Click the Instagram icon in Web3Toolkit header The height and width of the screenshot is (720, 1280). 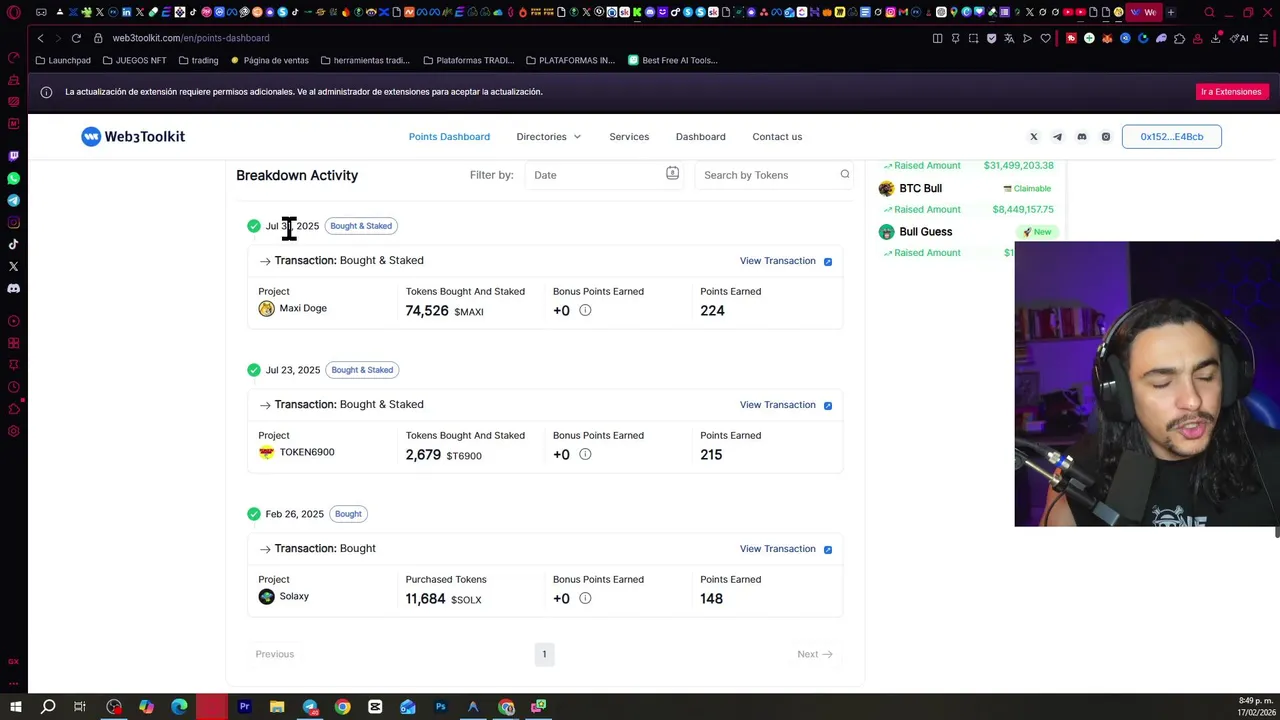point(1106,137)
